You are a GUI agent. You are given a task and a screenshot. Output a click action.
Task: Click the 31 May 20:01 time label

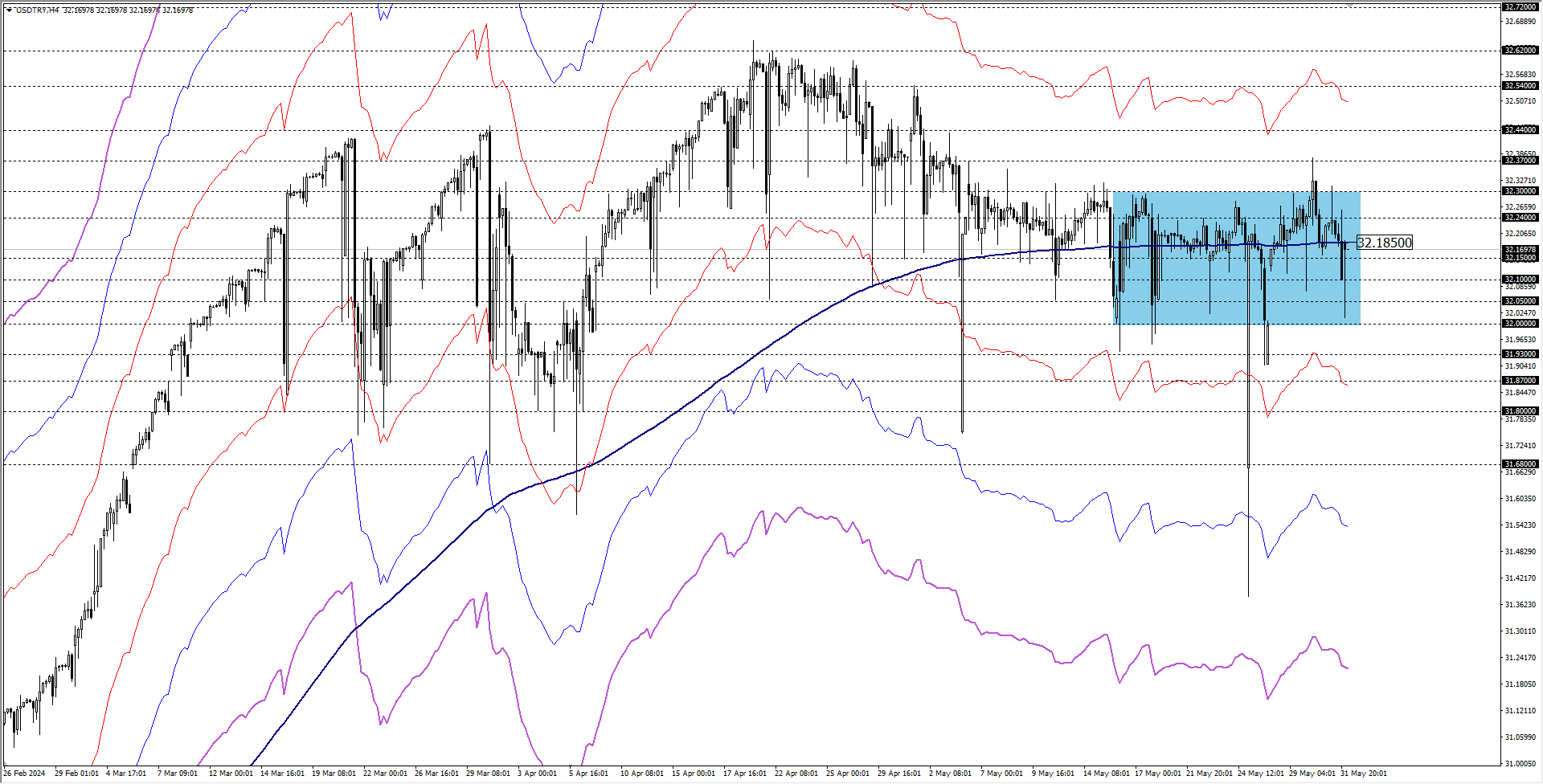1363,774
